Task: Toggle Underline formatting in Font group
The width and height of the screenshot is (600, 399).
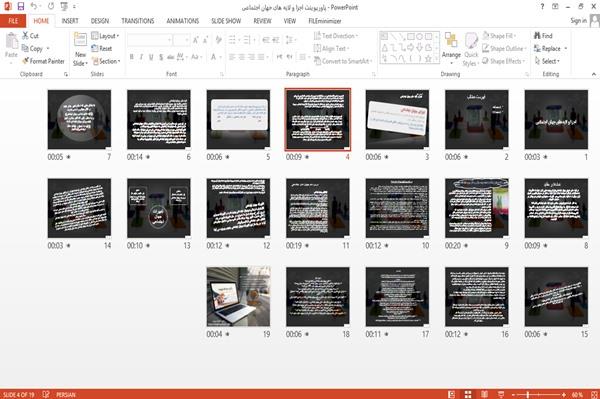Action: (151, 57)
